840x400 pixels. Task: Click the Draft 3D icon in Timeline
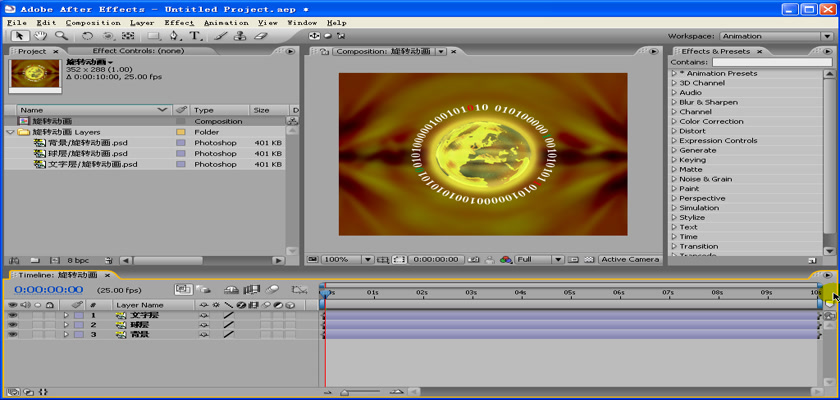pos(203,290)
